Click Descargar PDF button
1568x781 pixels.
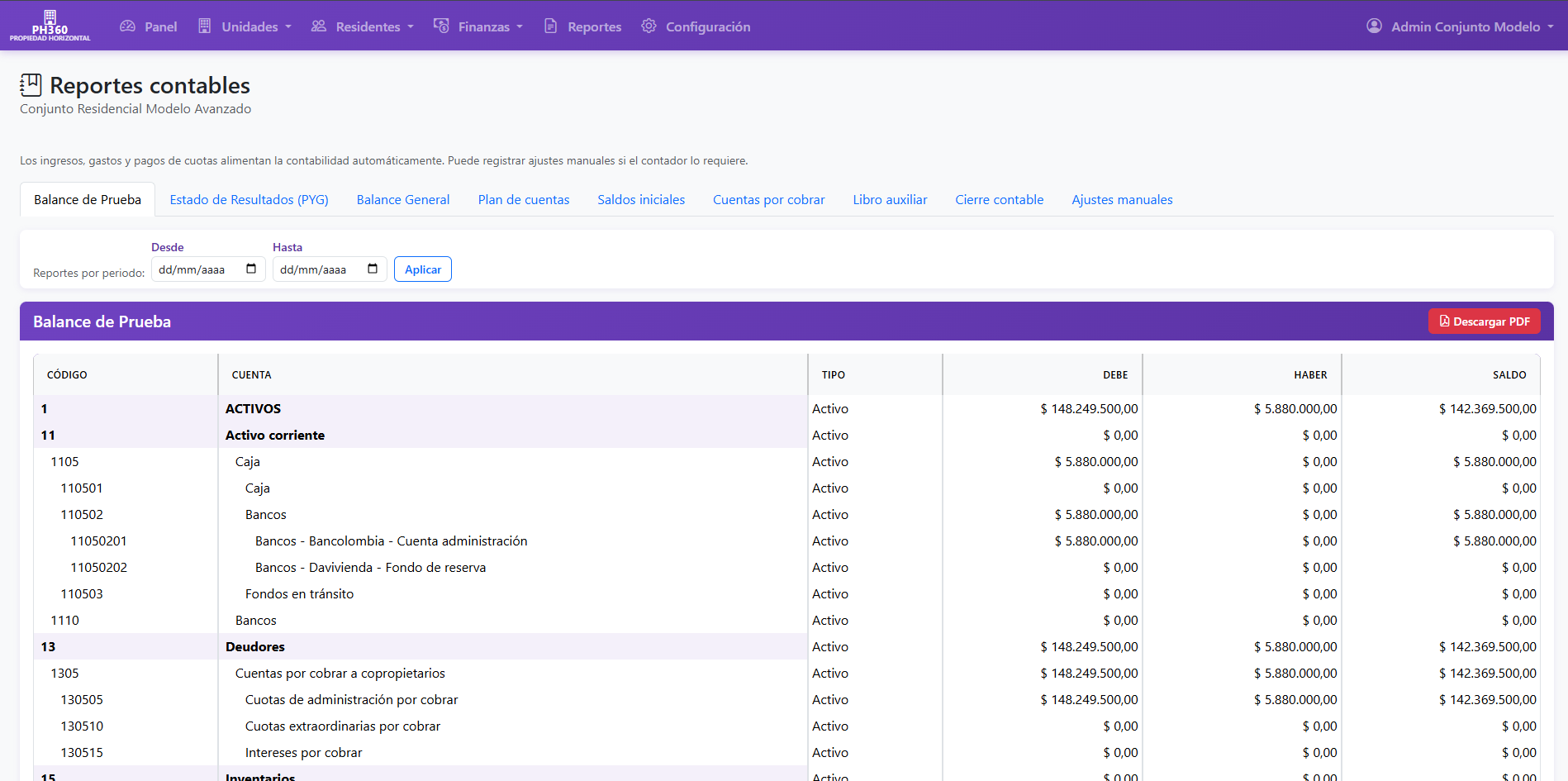(1484, 321)
